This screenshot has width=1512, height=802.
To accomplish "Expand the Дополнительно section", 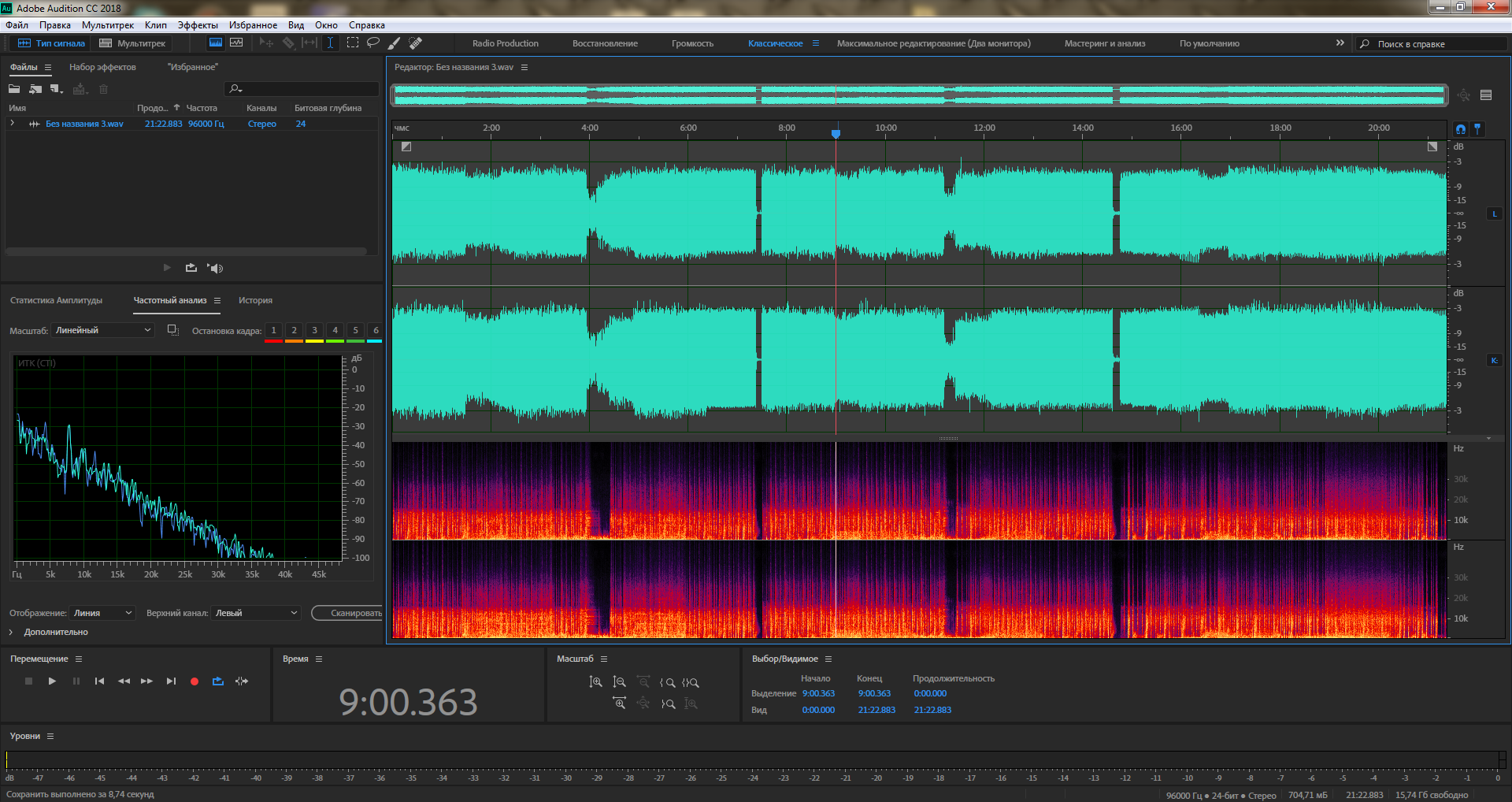I will [x=12, y=632].
